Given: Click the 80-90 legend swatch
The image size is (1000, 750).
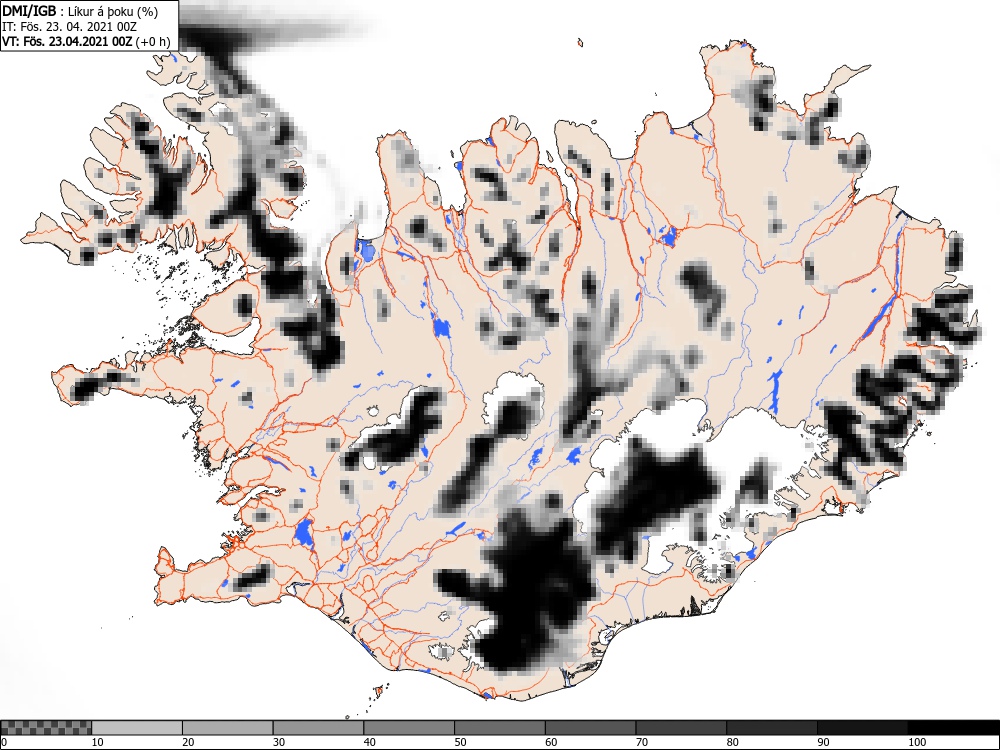Looking at the screenshot, I should click(x=771, y=728).
